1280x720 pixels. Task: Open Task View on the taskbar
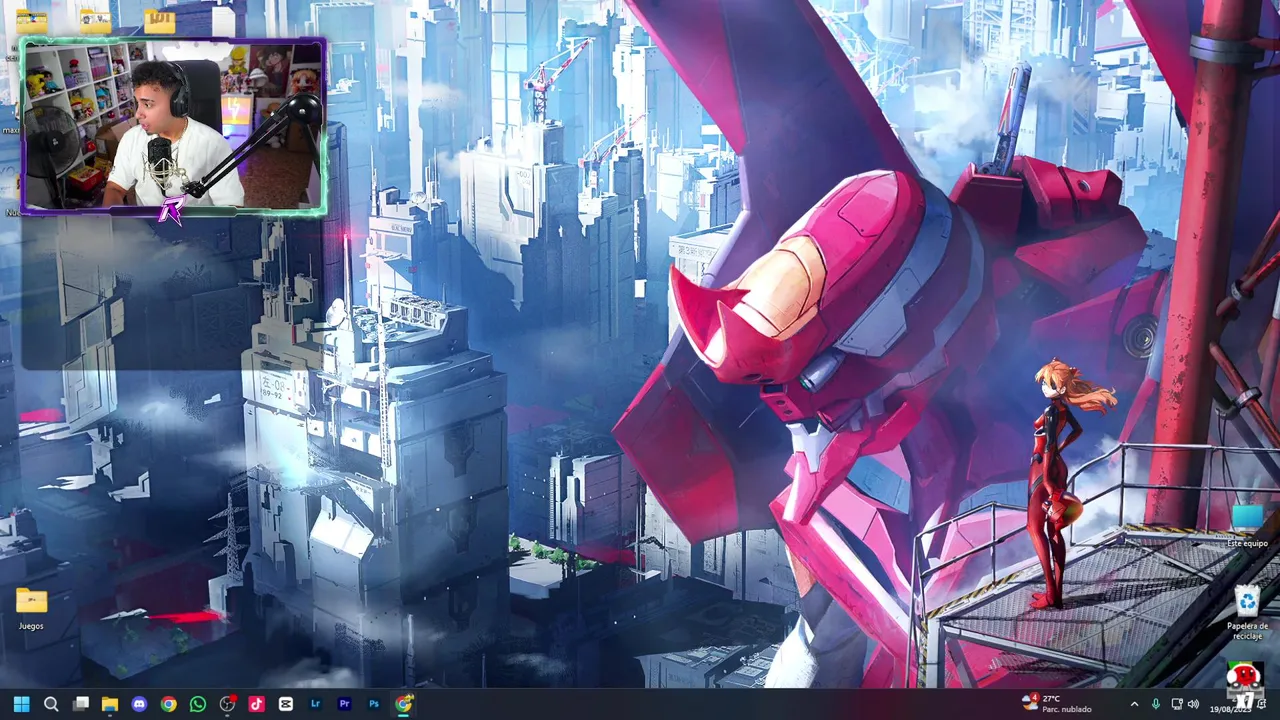pos(81,704)
